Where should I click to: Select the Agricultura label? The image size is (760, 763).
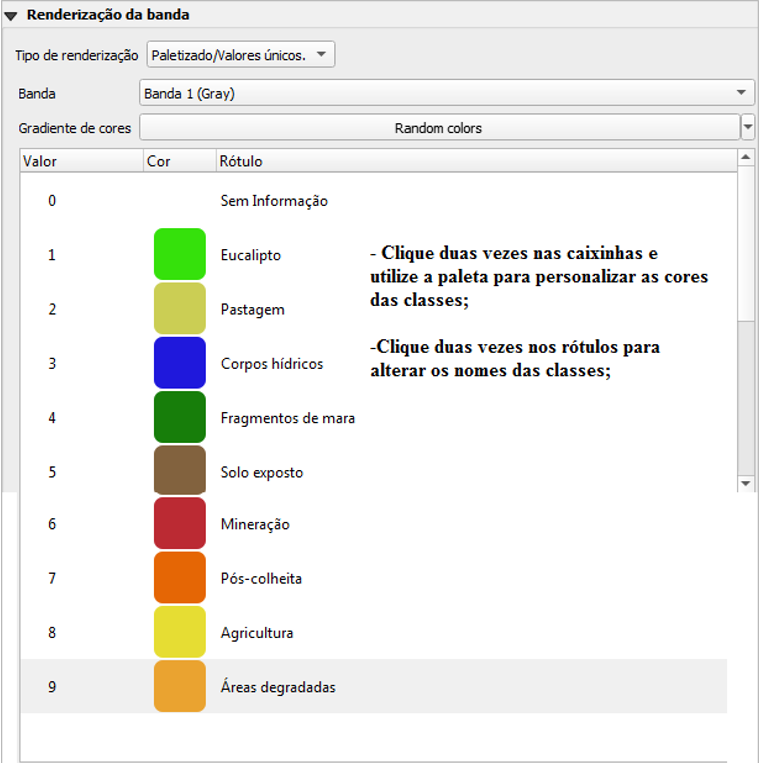pos(257,633)
